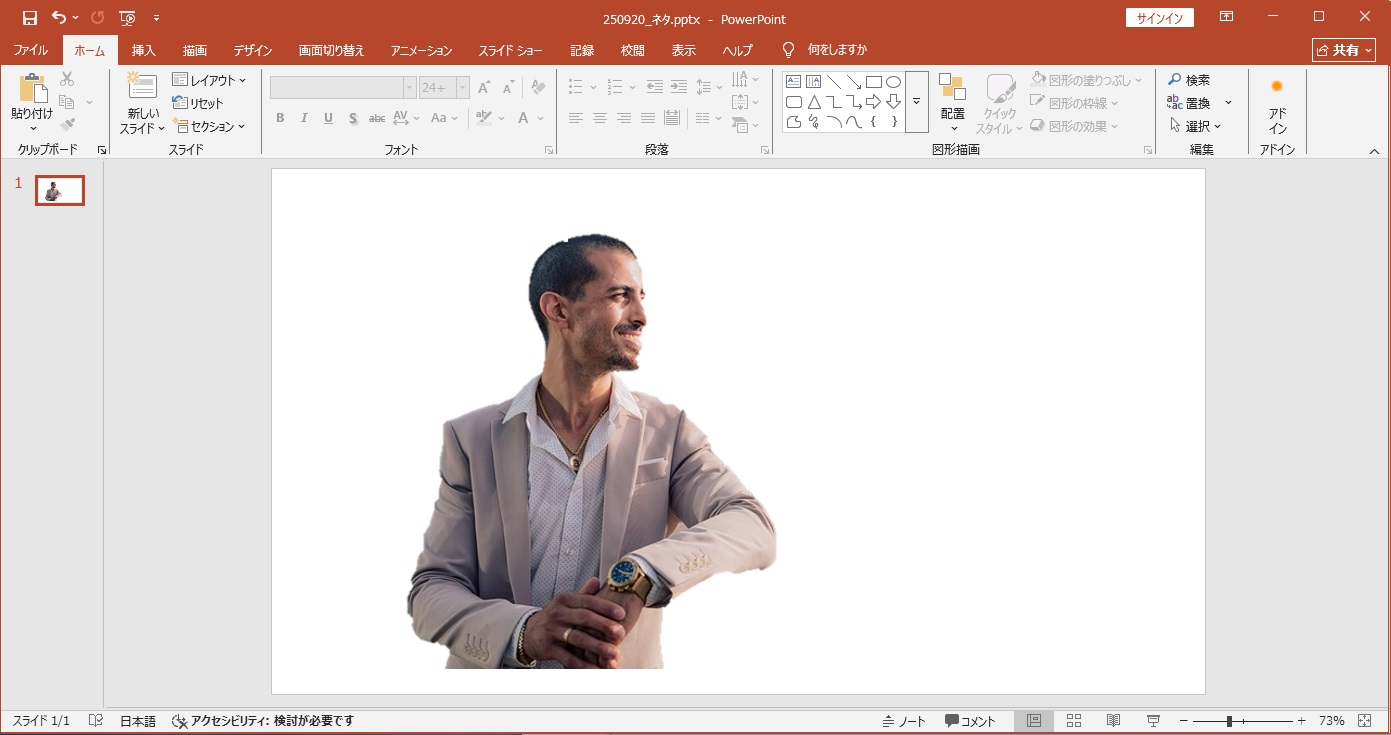The image size is (1391, 735).
Task: Click the New Slide icon
Action: point(142,88)
